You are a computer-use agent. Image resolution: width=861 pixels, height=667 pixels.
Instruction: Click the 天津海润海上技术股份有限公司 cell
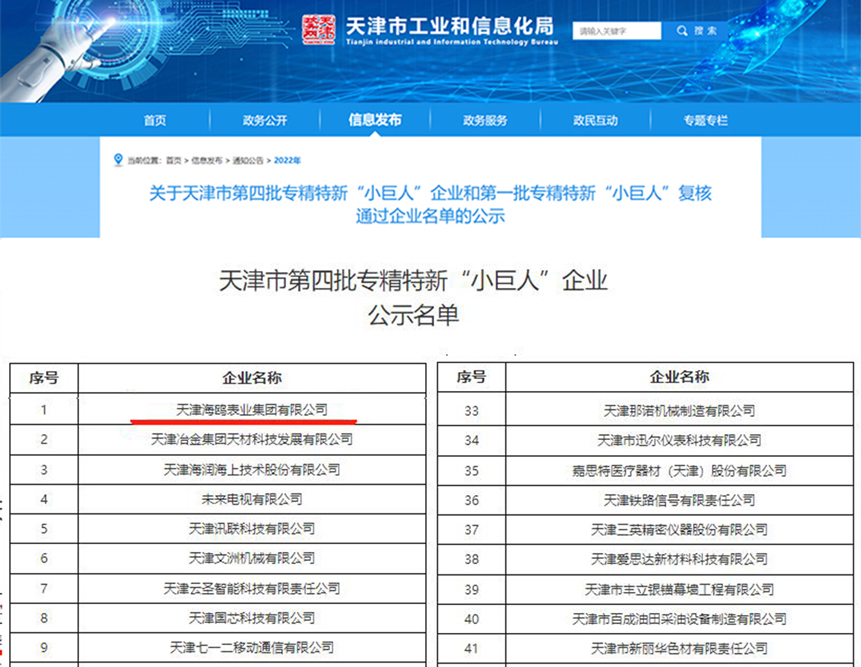[252, 469]
